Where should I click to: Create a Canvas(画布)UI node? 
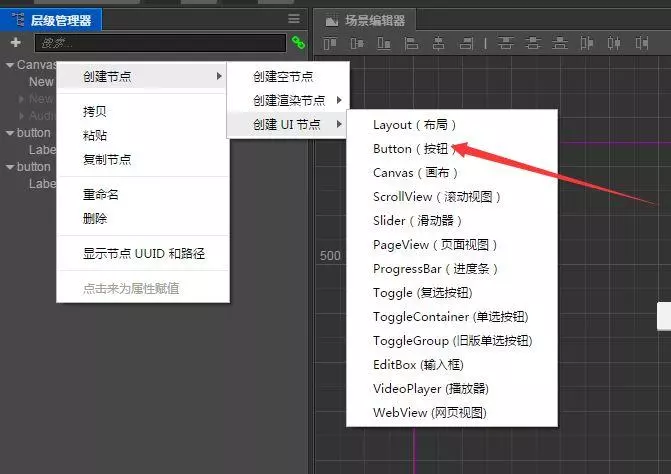pyautogui.click(x=415, y=173)
